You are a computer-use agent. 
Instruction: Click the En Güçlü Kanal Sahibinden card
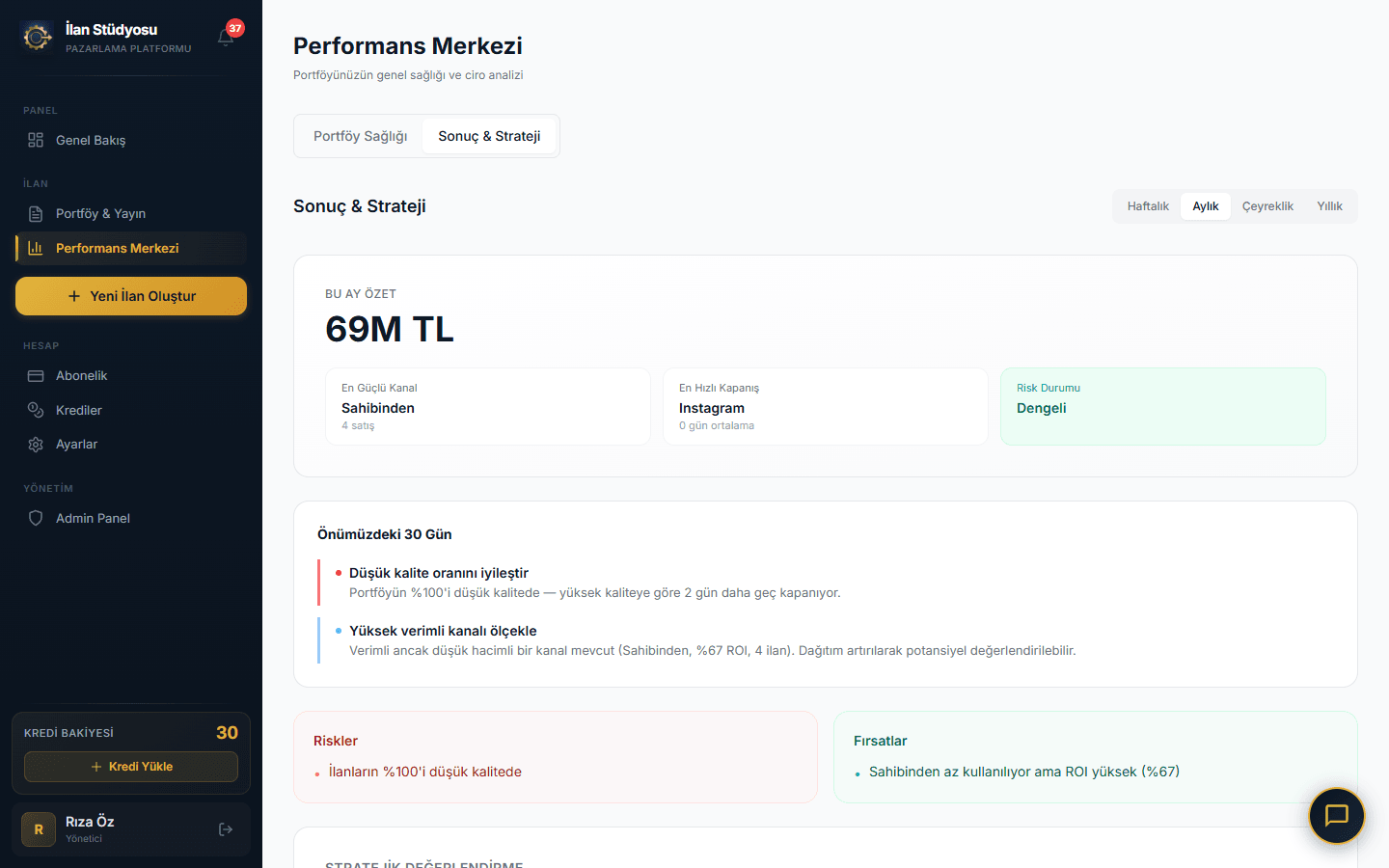pos(487,406)
